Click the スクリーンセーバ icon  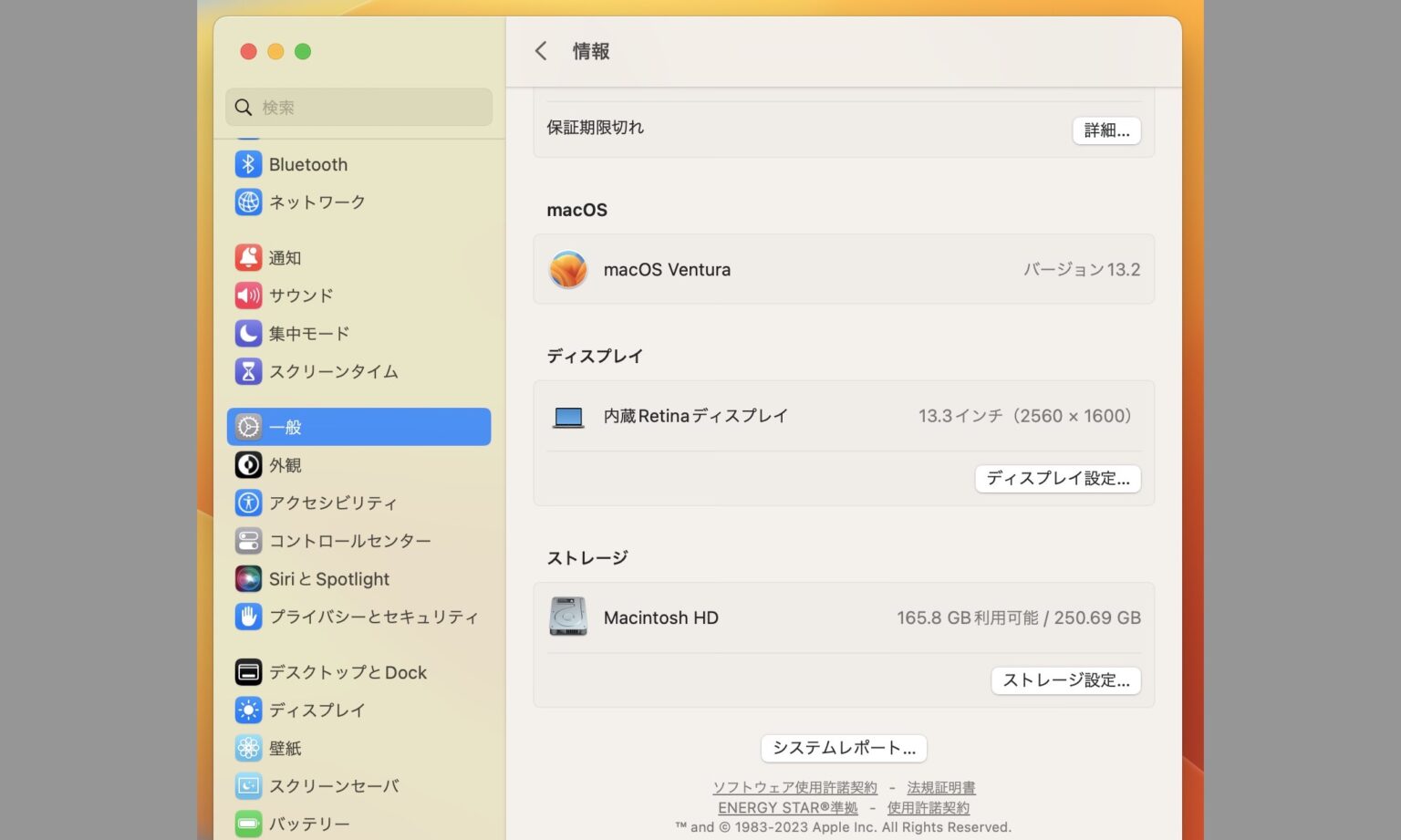pyautogui.click(x=248, y=785)
